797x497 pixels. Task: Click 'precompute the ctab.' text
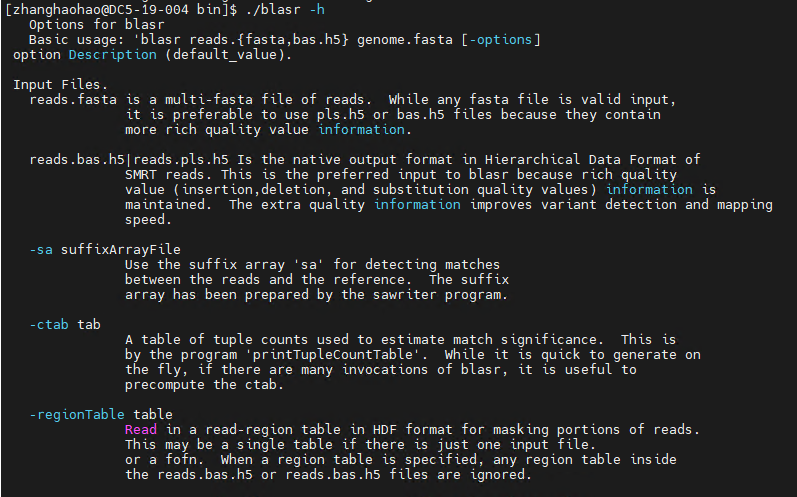[x=204, y=385]
